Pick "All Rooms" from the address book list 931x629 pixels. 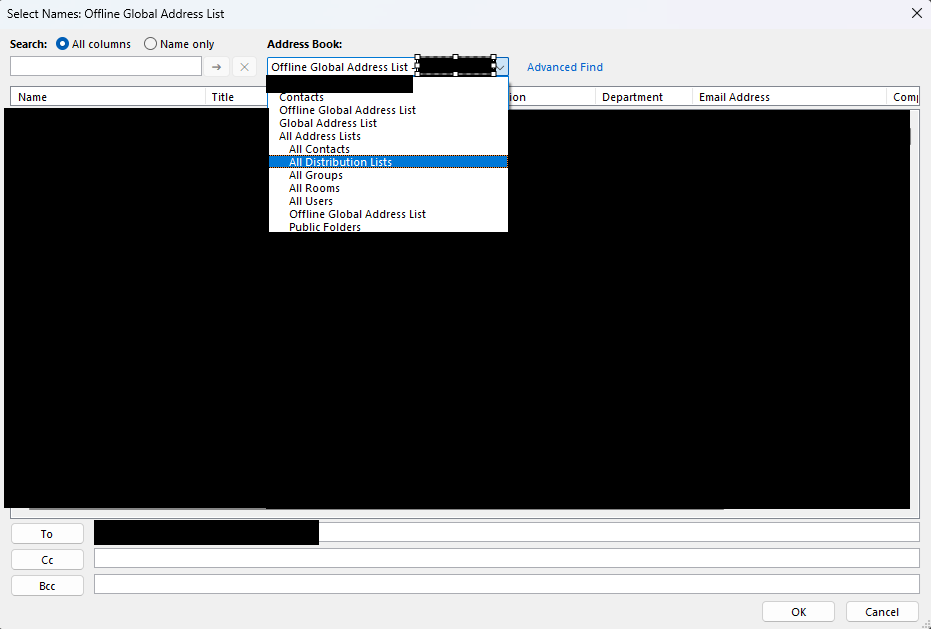(x=313, y=188)
